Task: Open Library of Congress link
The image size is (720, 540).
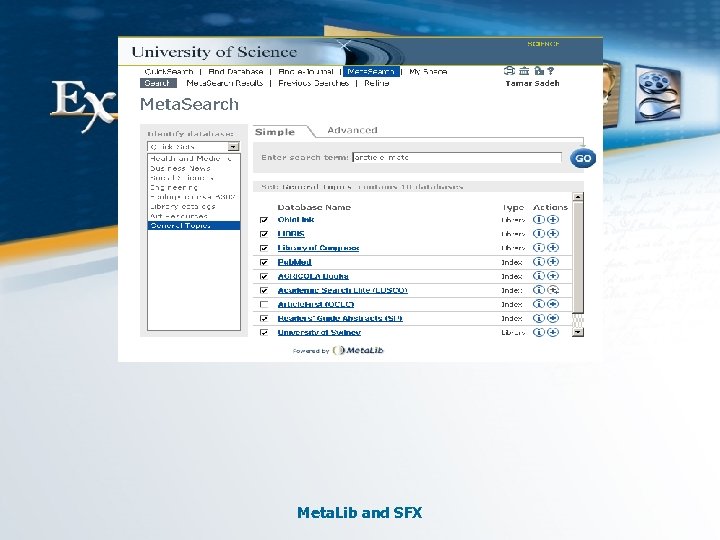Action: [318, 248]
